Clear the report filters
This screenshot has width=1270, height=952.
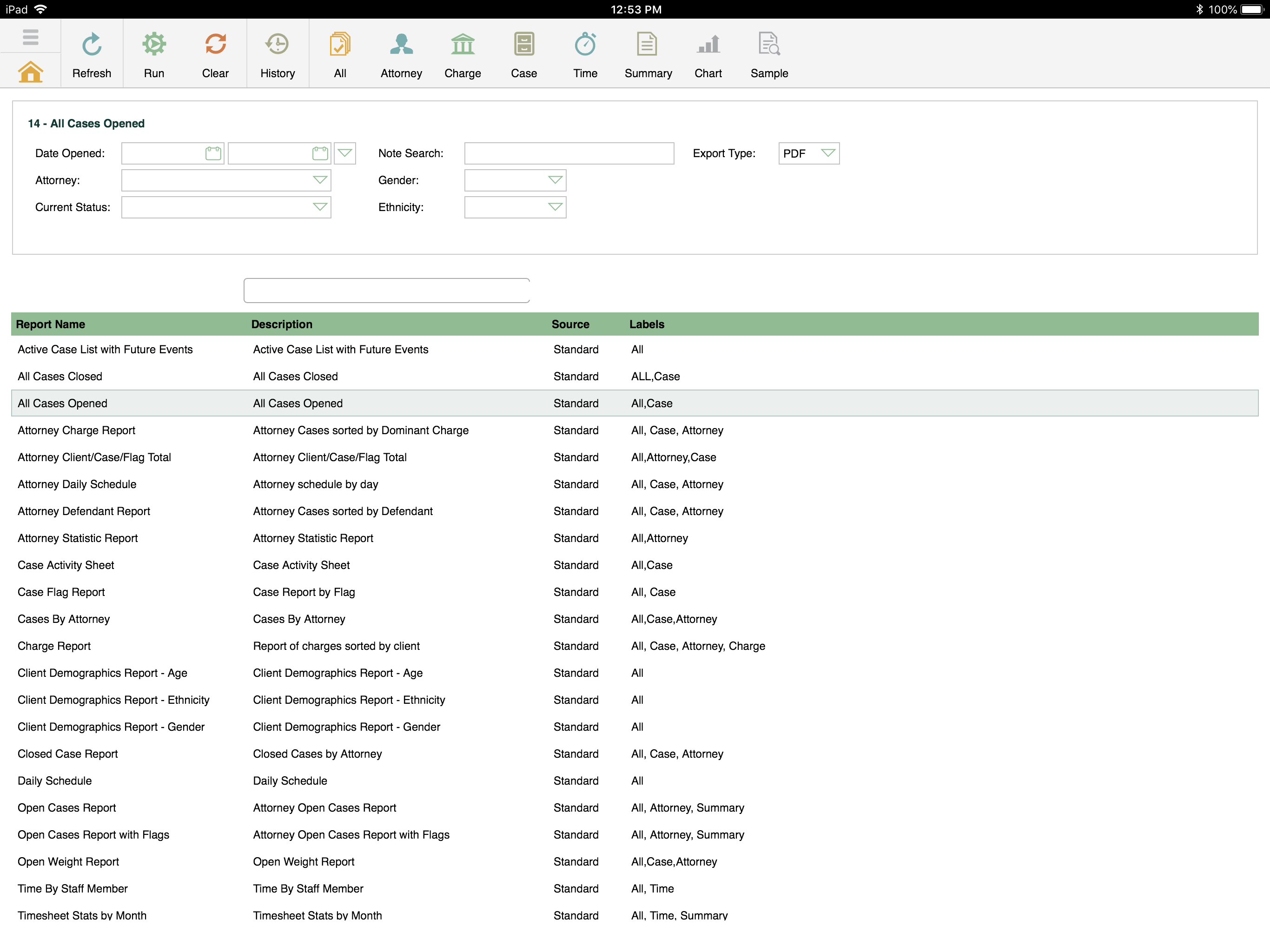tap(215, 55)
